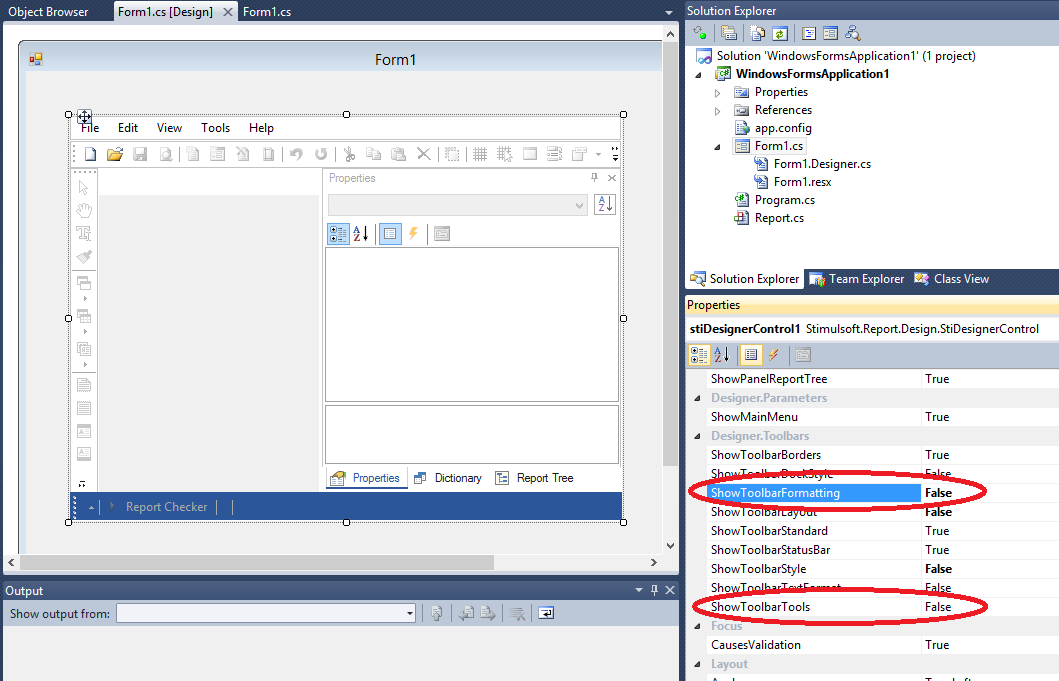Click Refresh icon in Solution Explorer toolbar
The height and width of the screenshot is (681, 1059).
click(x=780, y=33)
